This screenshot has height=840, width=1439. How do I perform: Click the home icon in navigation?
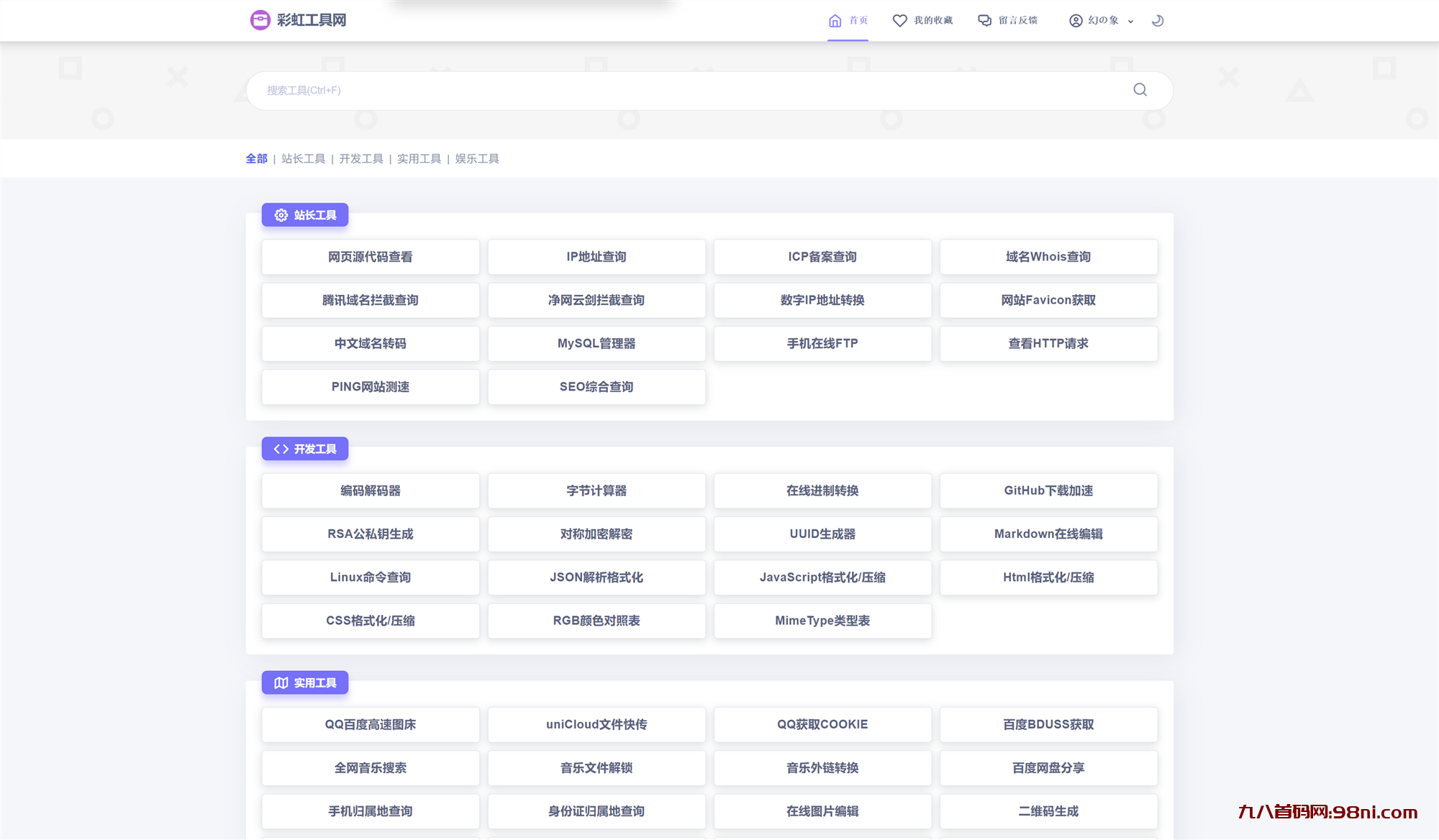(835, 21)
